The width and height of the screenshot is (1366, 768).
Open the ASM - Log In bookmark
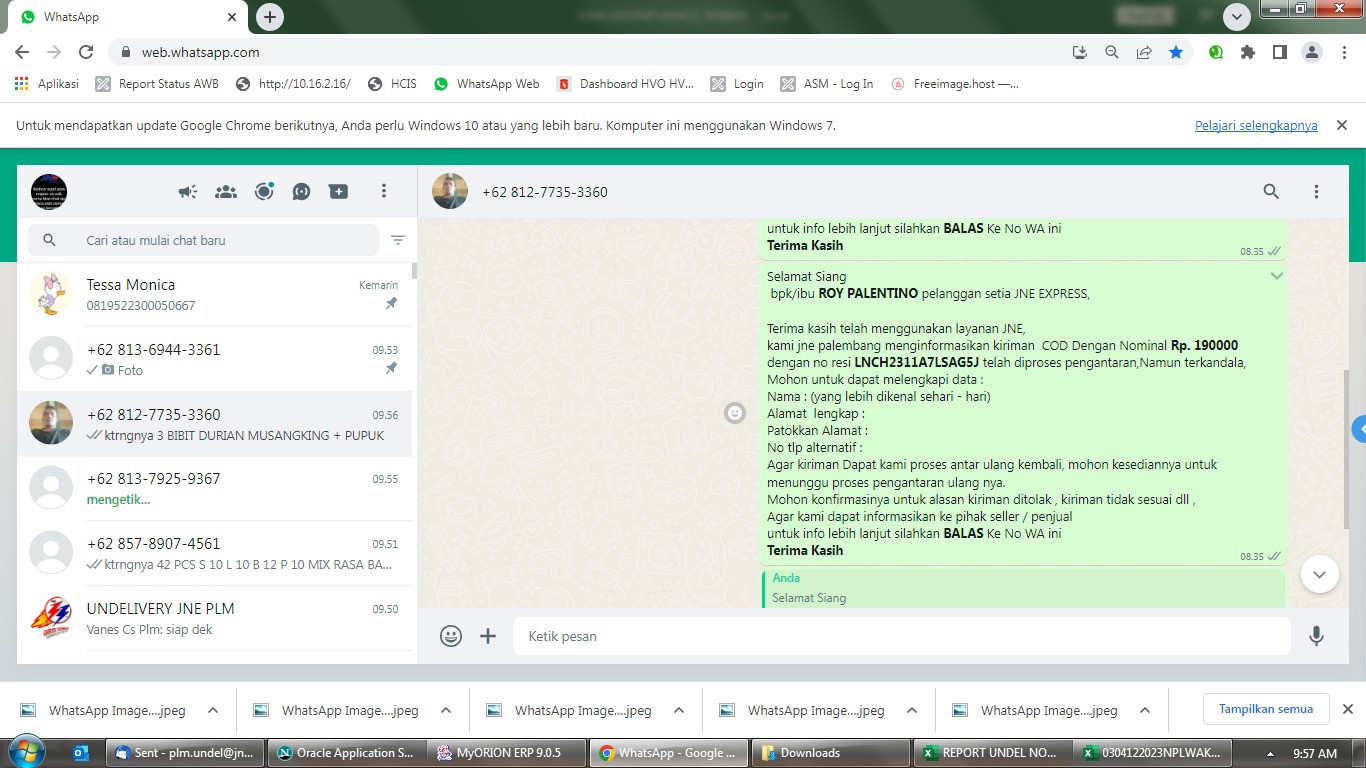coord(827,84)
